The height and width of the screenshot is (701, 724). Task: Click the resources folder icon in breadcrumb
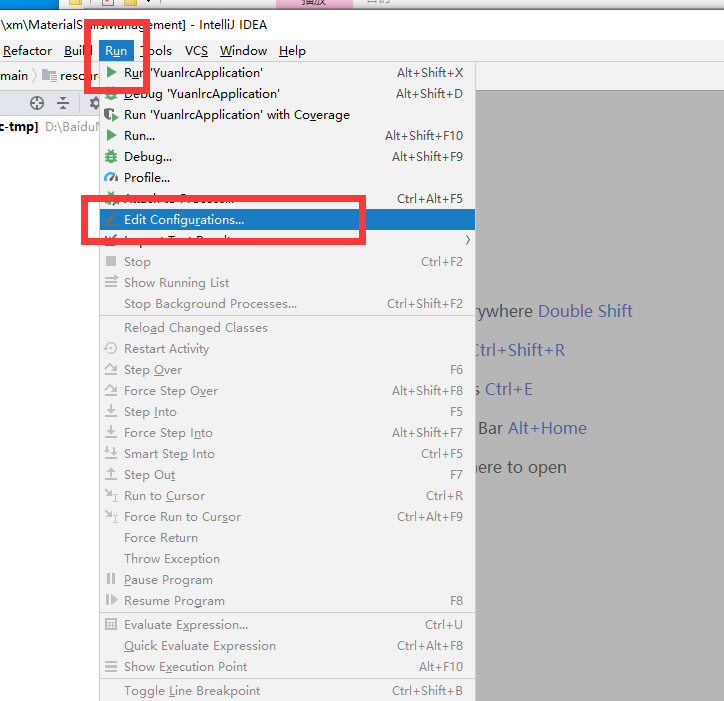click(49, 75)
